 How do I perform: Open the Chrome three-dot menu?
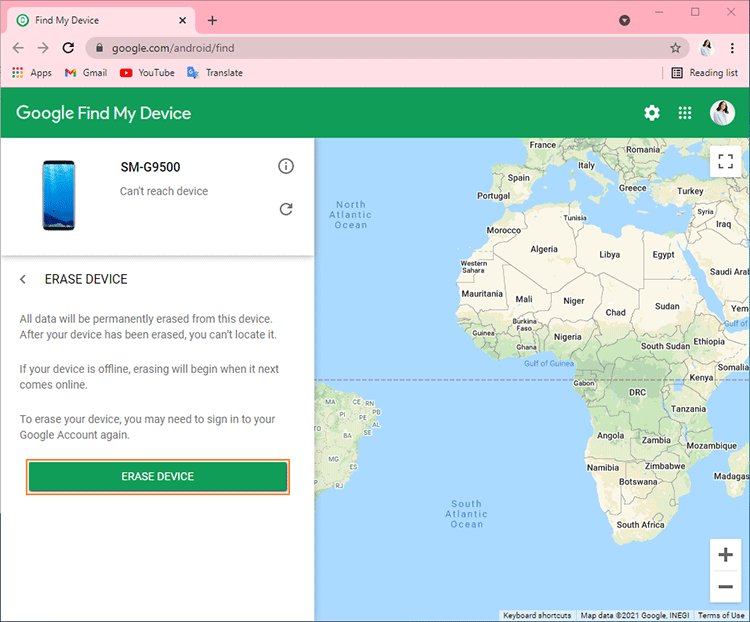[732, 48]
